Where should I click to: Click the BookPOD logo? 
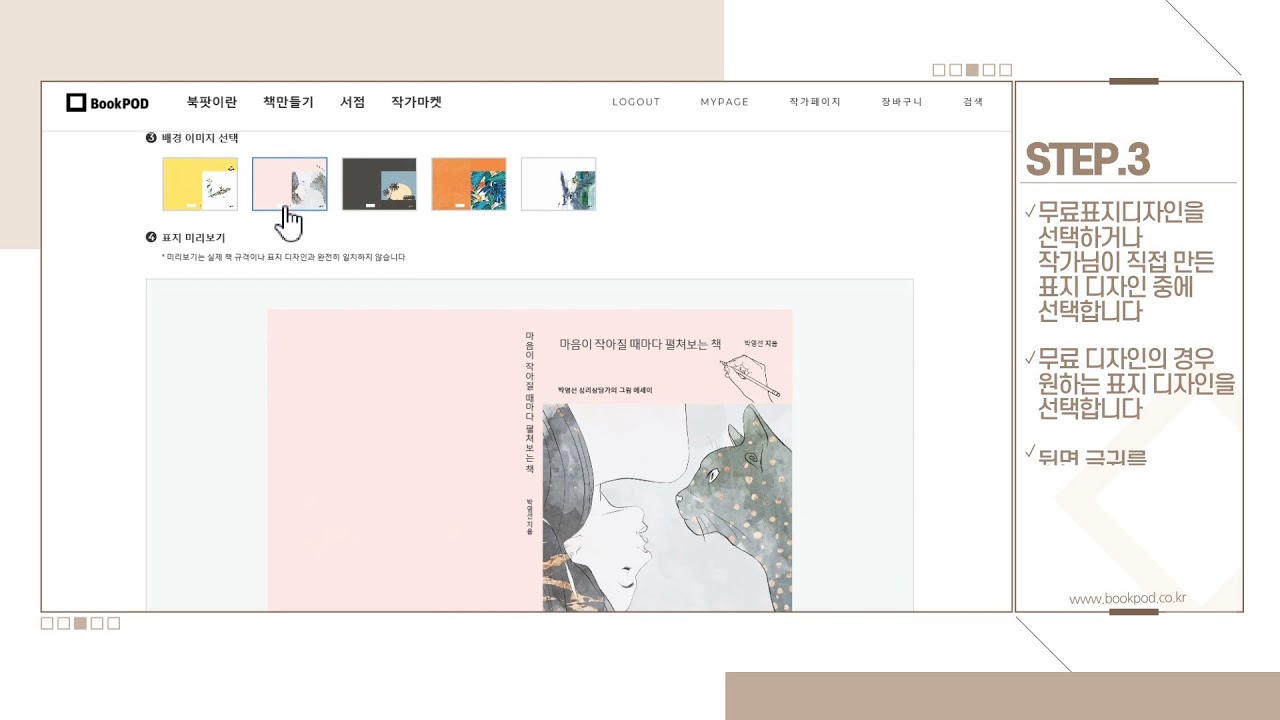pos(107,102)
